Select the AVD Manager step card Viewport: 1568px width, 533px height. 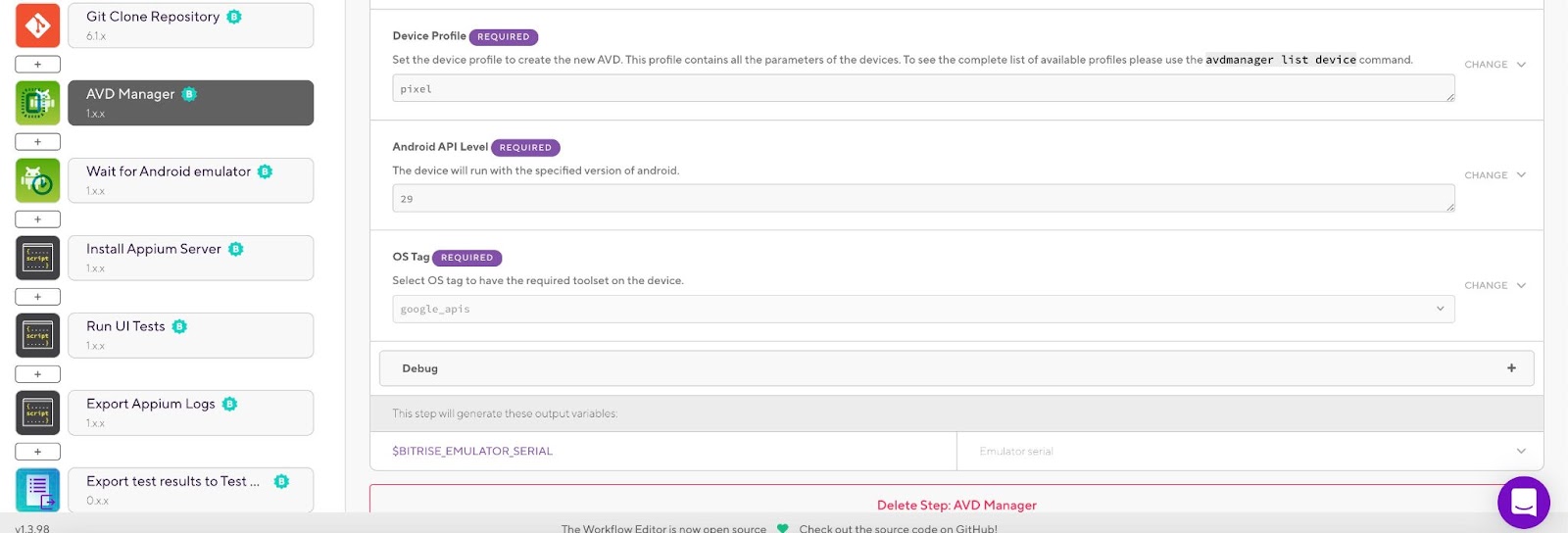190,103
